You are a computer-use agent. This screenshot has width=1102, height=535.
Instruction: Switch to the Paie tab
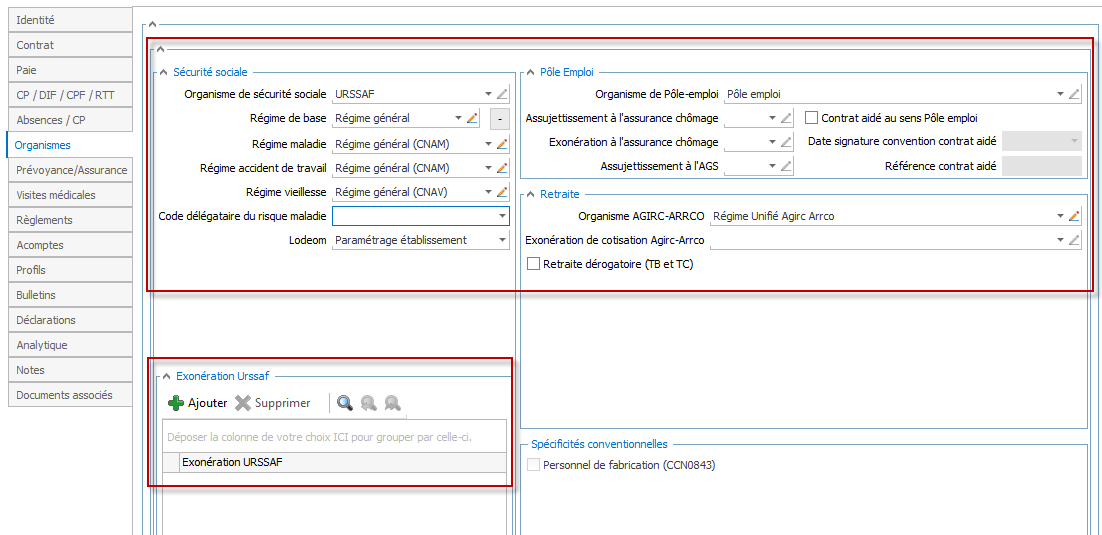coord(70,70)
